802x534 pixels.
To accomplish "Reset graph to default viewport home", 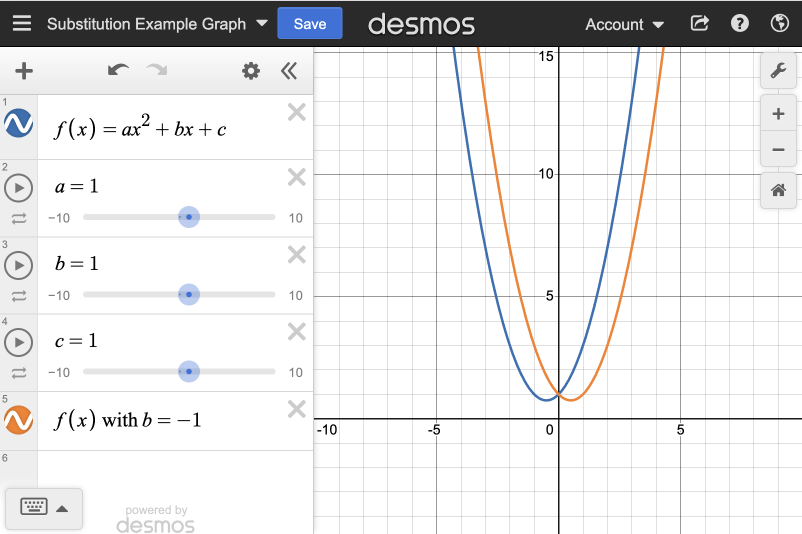I will 778,189.
